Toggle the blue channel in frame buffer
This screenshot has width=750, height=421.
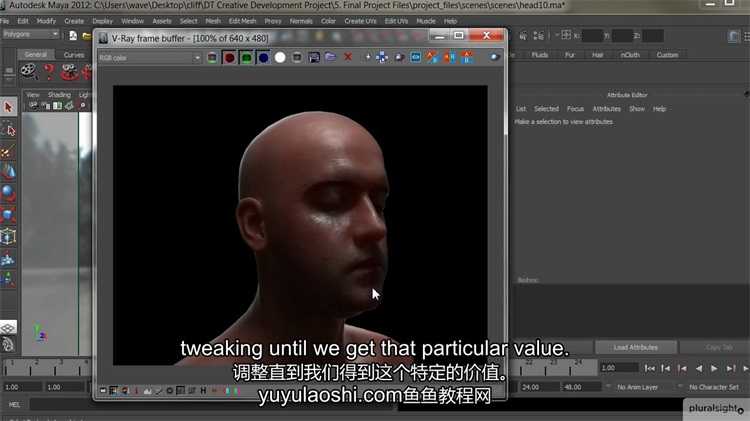[x=263, y=58]
